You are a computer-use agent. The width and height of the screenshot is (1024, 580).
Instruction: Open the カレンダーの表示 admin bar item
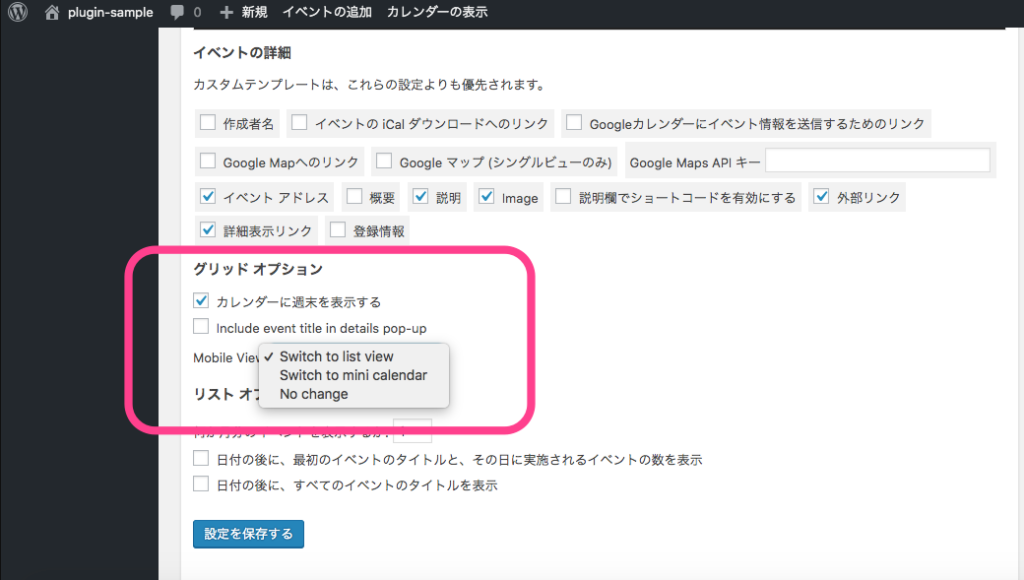pos(437,13)
